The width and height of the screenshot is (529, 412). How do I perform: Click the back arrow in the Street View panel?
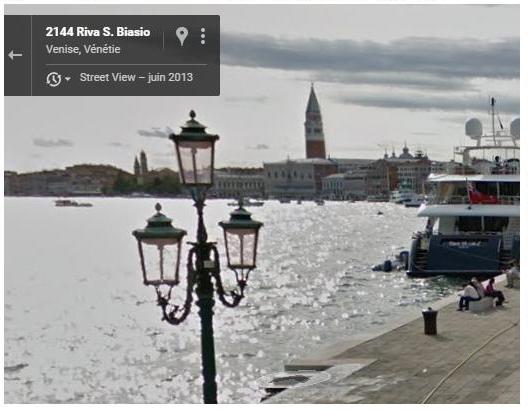pos(15,55)
